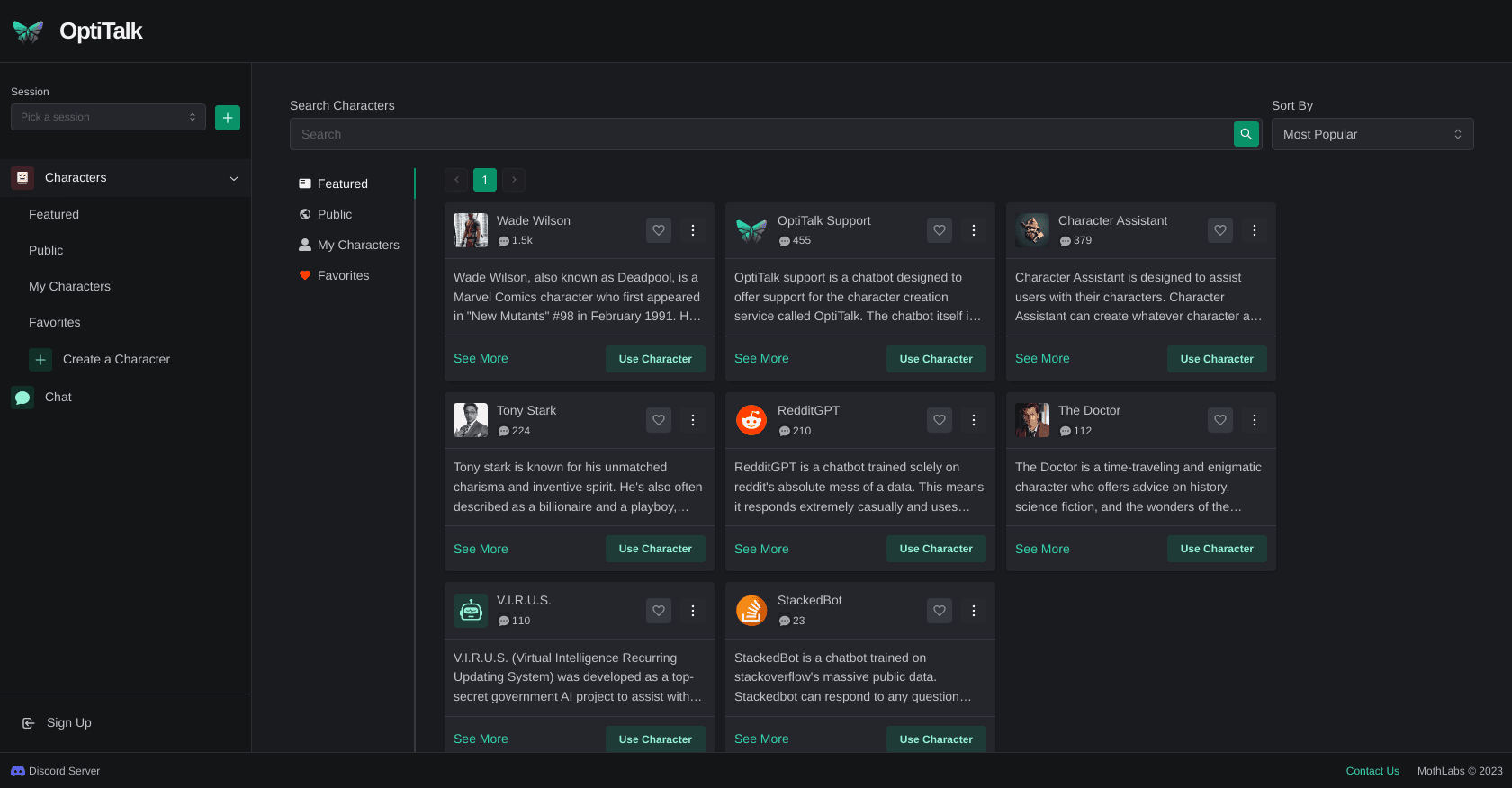
Task: Use the V.I.R.U.S. character
Action: 655,739
